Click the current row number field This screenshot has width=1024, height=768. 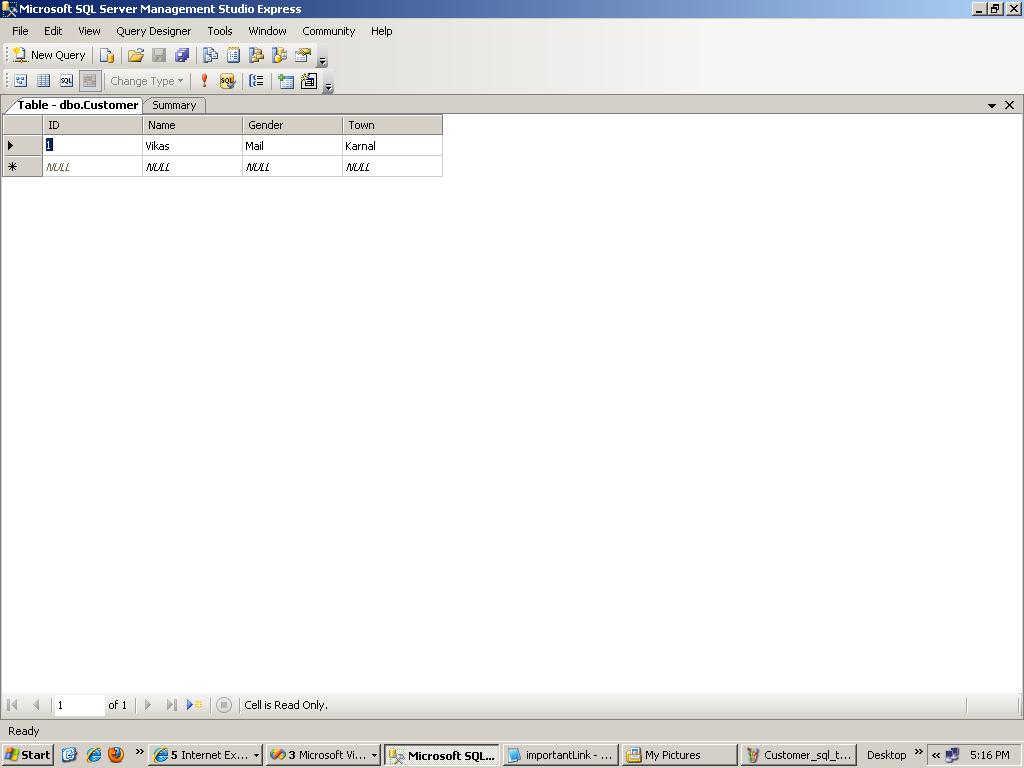point(78,705)
